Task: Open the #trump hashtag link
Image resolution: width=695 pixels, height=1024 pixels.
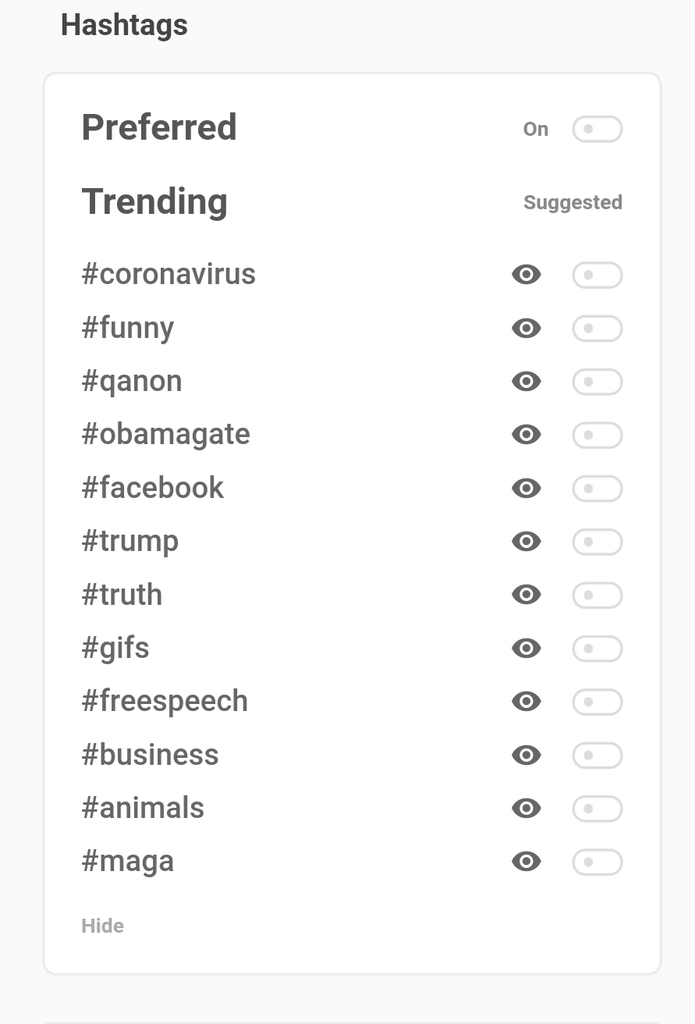Action: (x=130, y=541)
